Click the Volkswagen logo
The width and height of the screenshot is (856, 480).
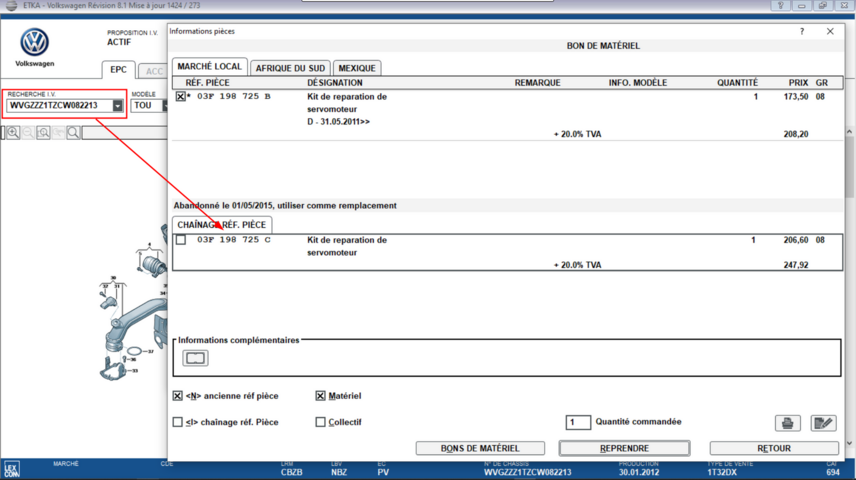click(34, 42)
